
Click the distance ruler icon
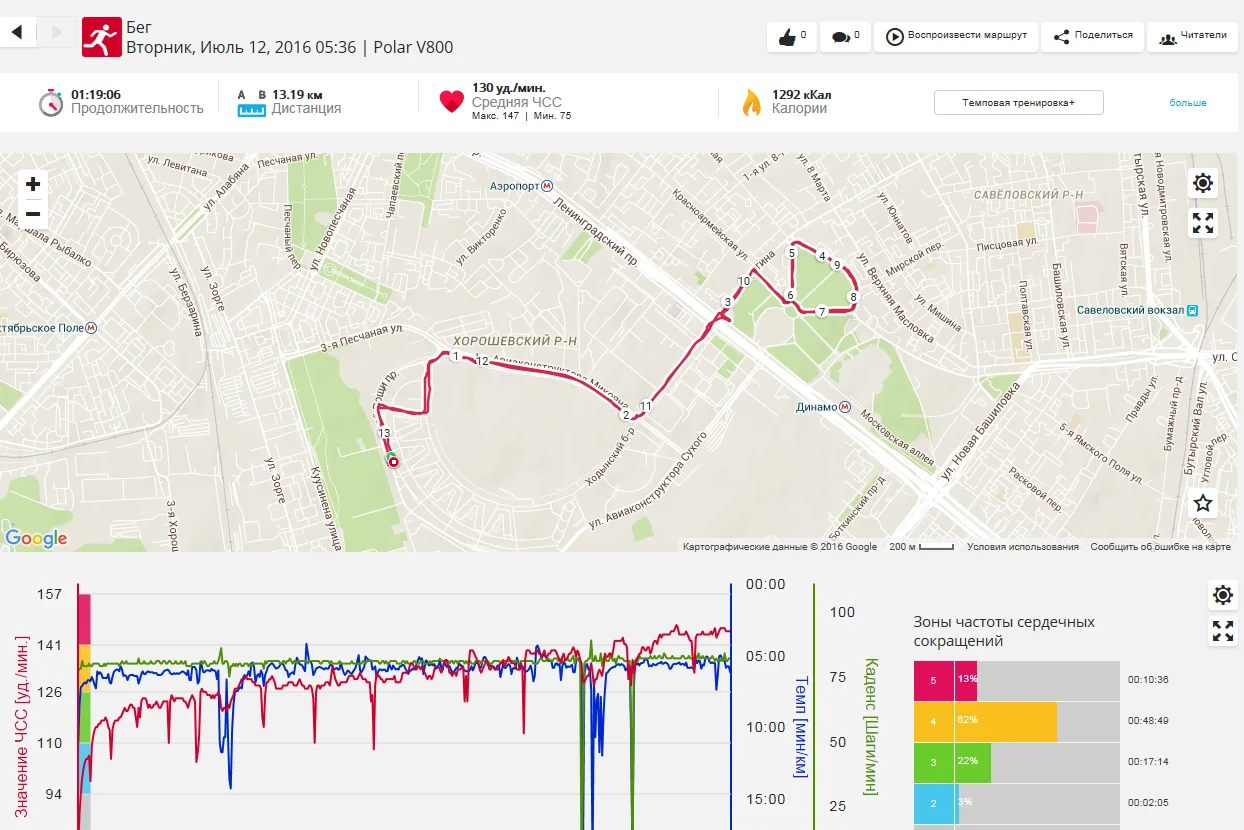coord(252,103)
